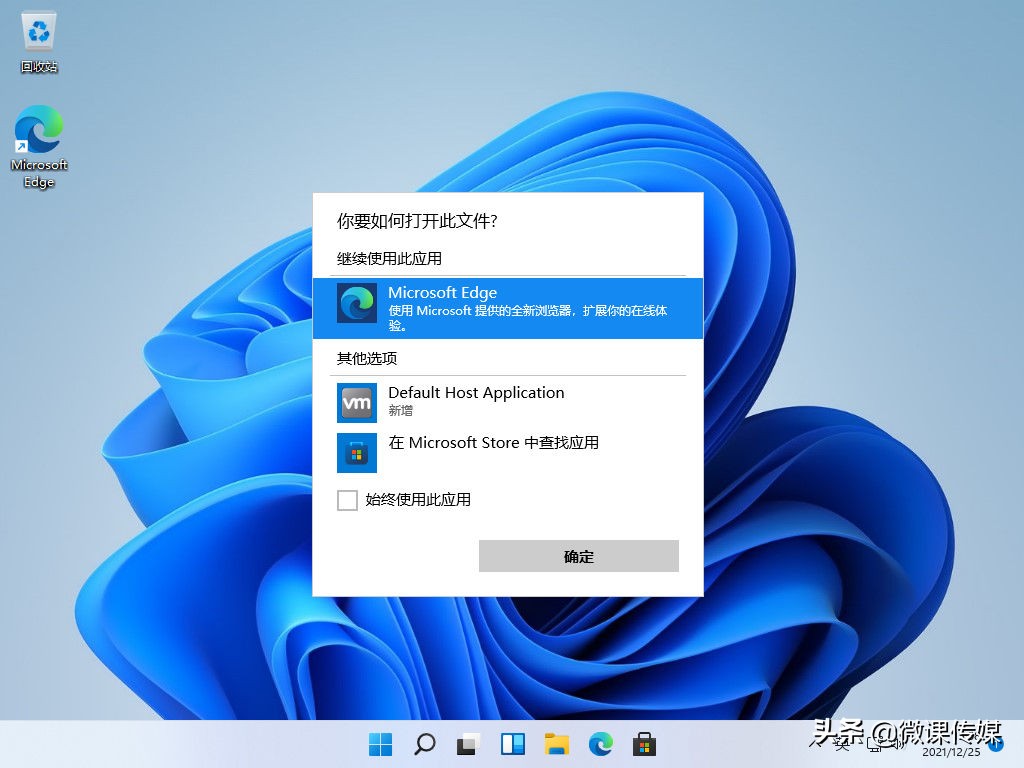The height and width of the screenshot is (768, 1024).
Task: Enable always using this app for this file
Action: pyautogui.click(x=347, y=500)
